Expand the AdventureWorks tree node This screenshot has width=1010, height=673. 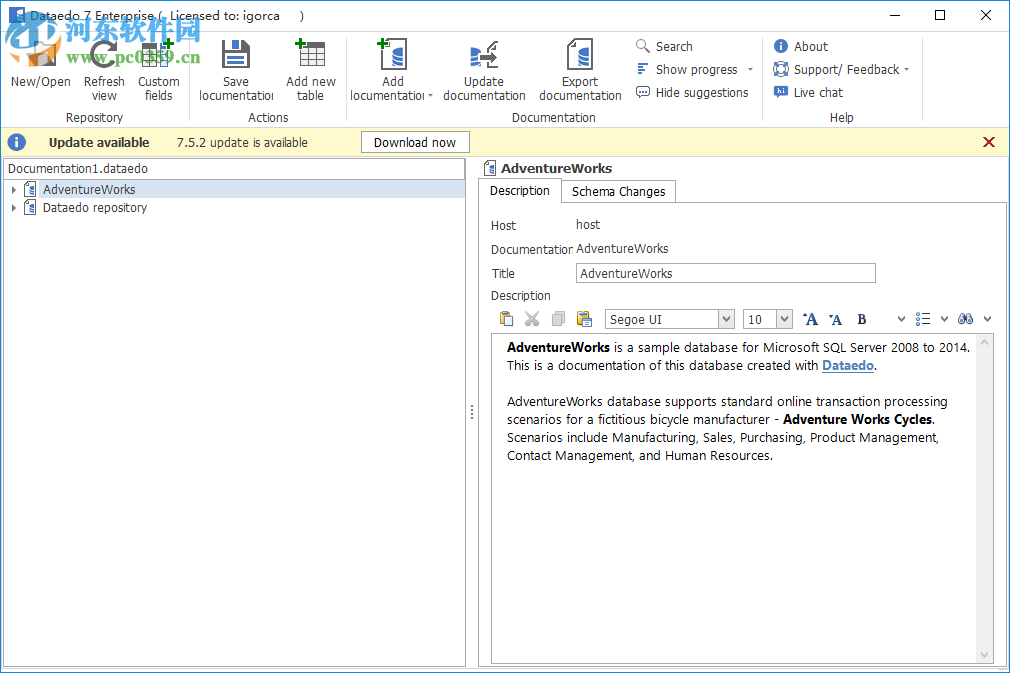tap(14, 190)
